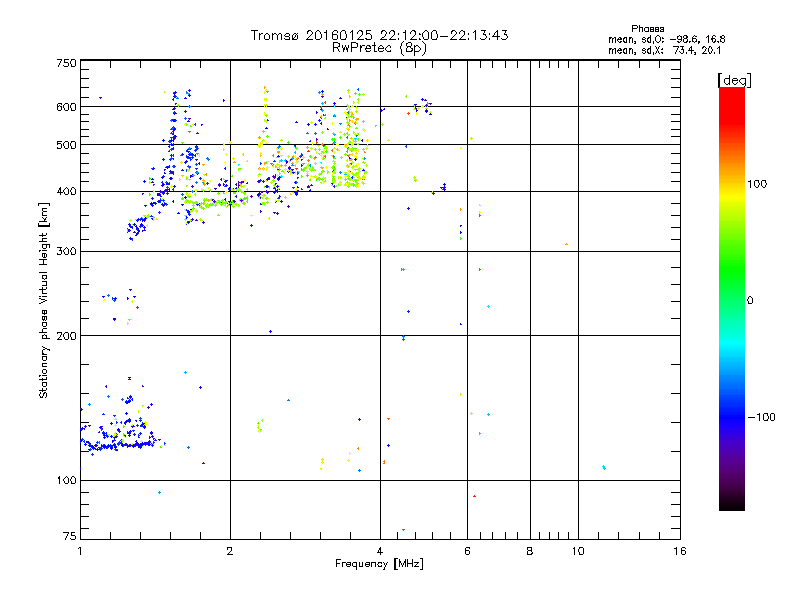Click the black bottom of the phase colorbar
The height and width of the screenshot is (600, 800).
(732, 503)
